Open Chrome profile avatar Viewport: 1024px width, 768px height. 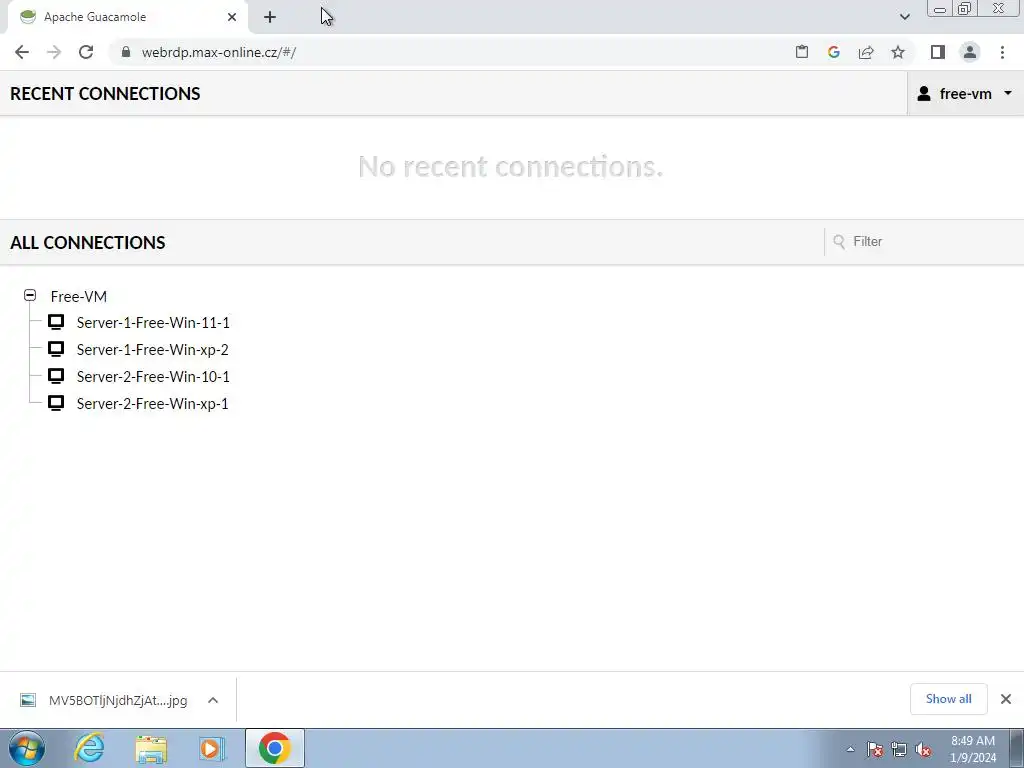coord(970,52)
